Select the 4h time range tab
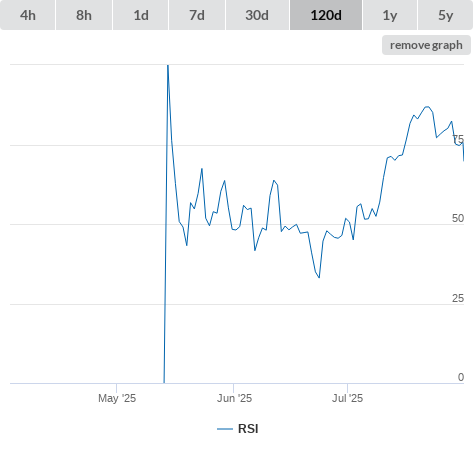 coord(28,15)
